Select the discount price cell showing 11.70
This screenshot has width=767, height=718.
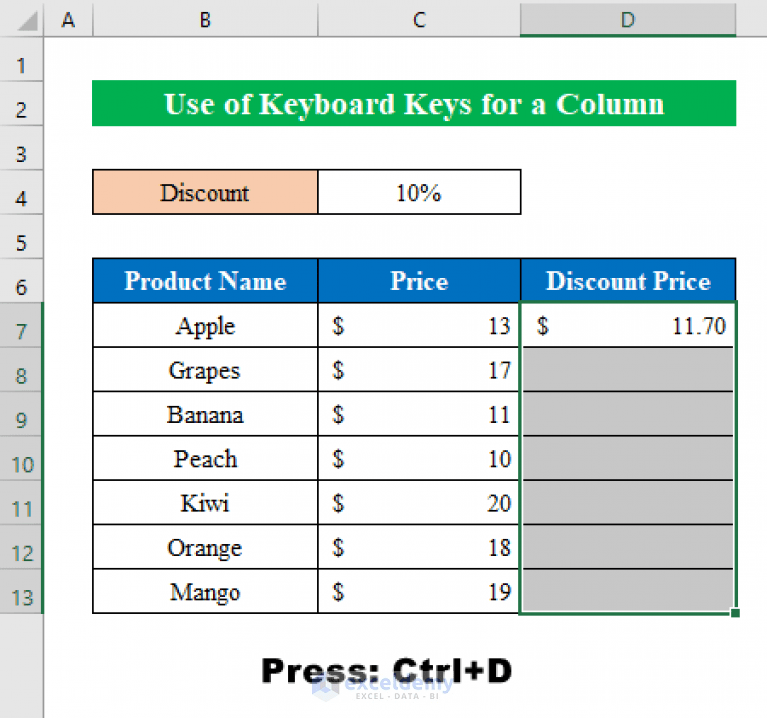pyautogui.click(x=628, y=325)
